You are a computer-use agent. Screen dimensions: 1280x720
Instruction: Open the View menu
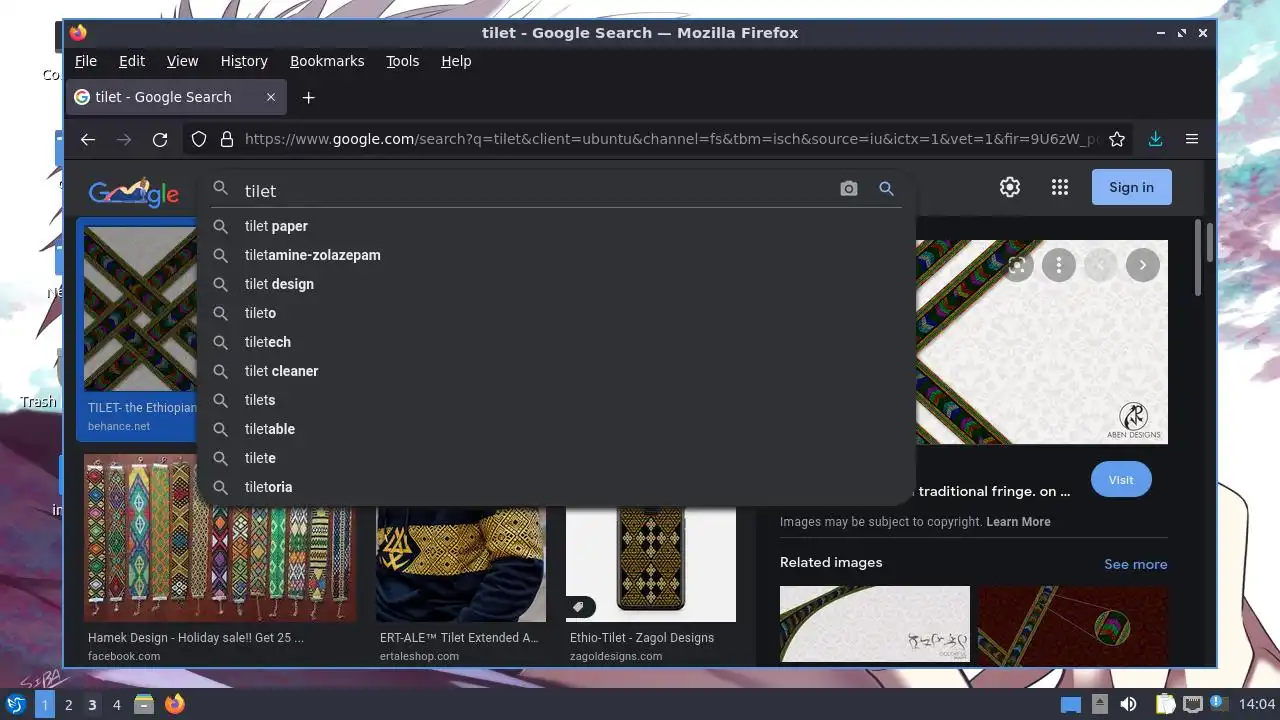coord(182,61)
